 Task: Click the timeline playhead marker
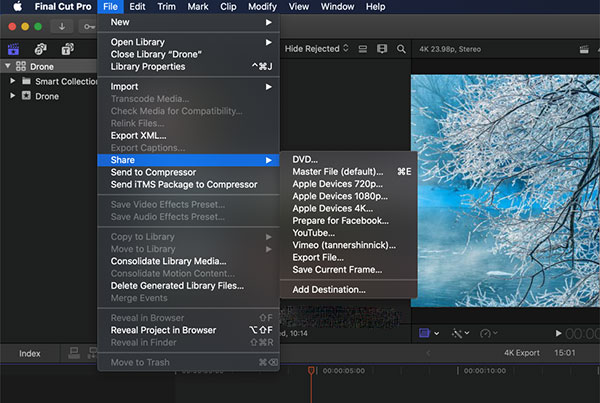coord(311,370)
